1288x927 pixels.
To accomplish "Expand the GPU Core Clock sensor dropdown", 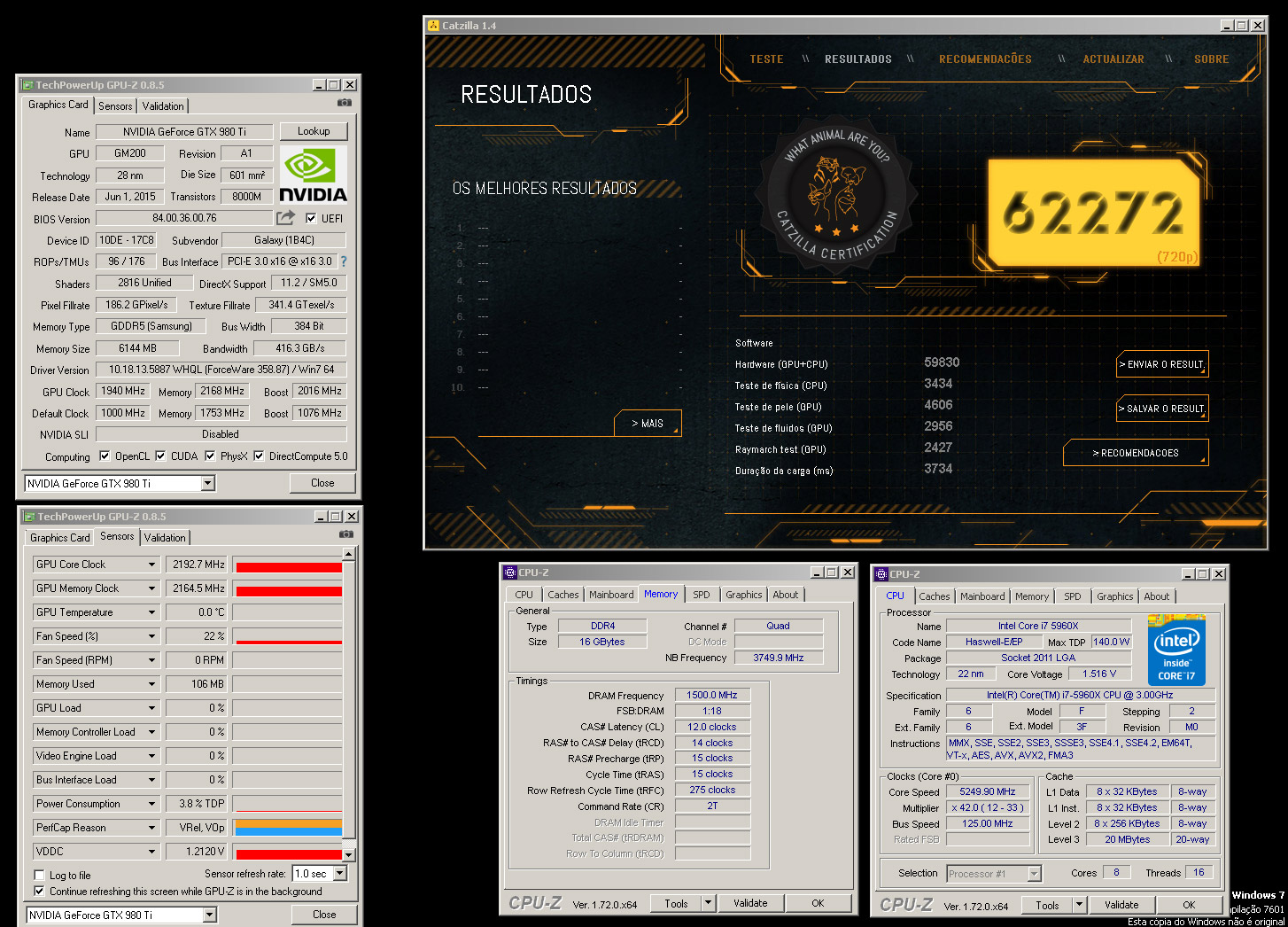I will (151, 565).
